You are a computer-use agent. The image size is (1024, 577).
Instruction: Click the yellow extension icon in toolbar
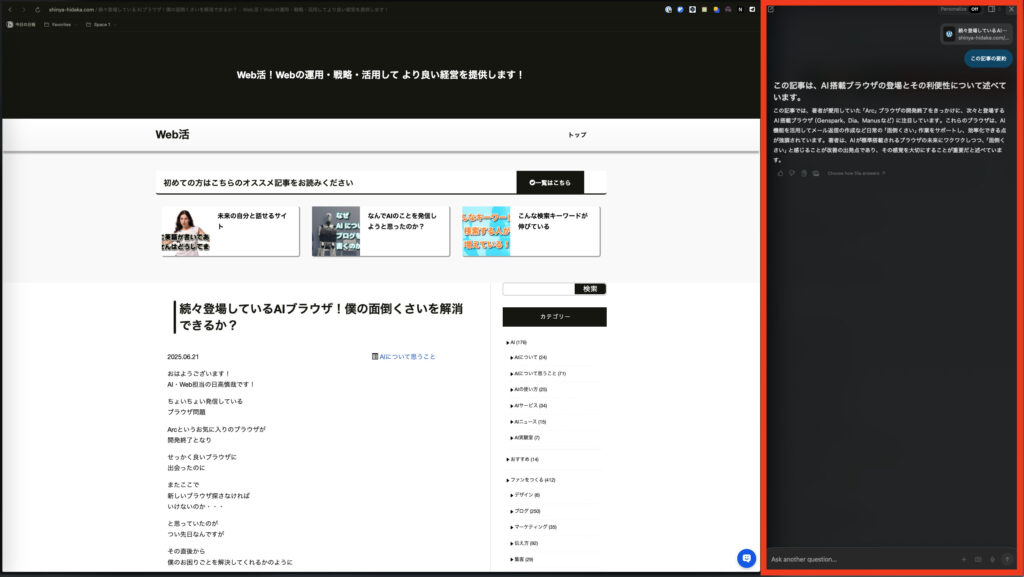704,10
